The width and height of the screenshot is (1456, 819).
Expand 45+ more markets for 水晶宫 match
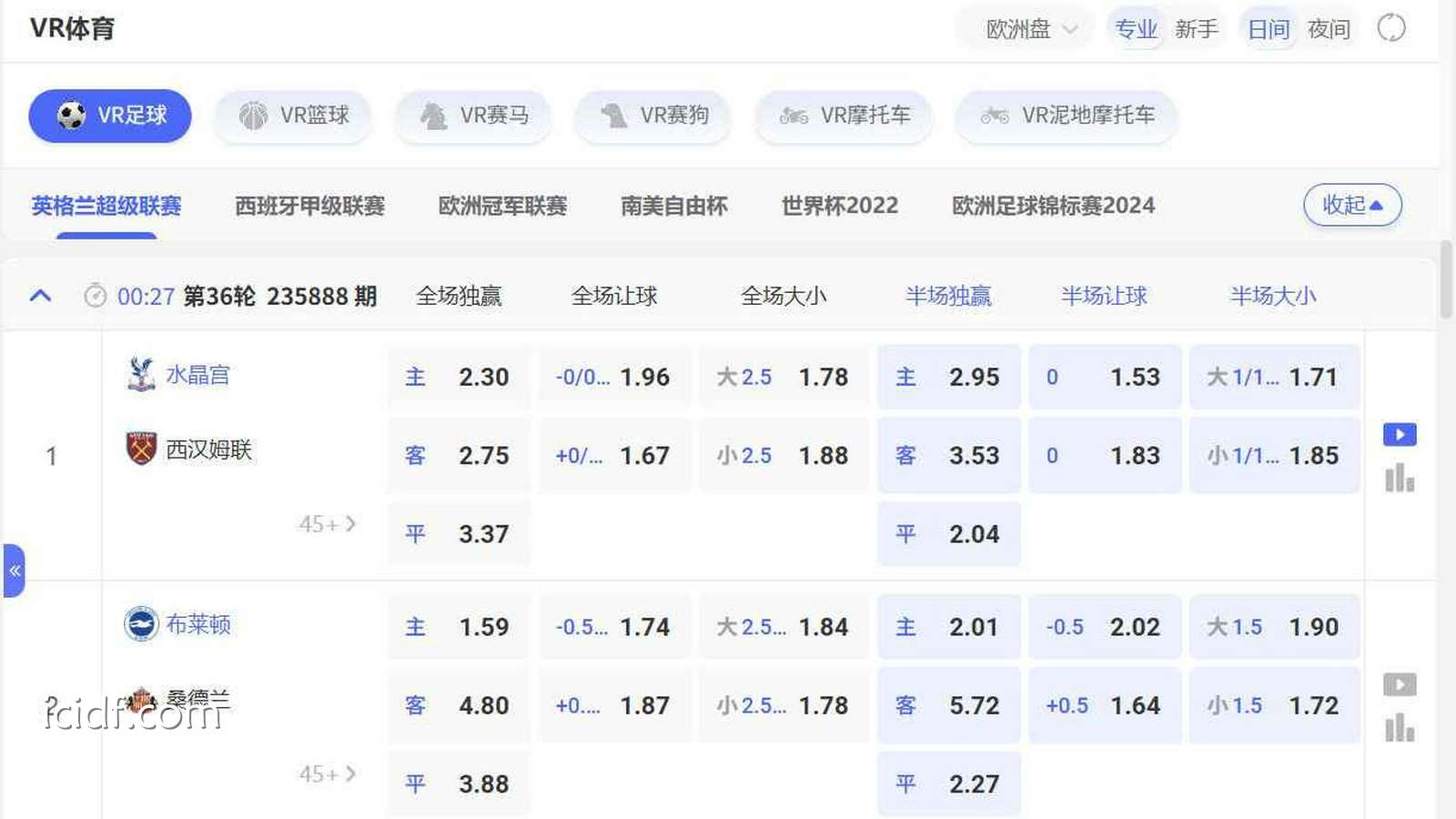327,524
